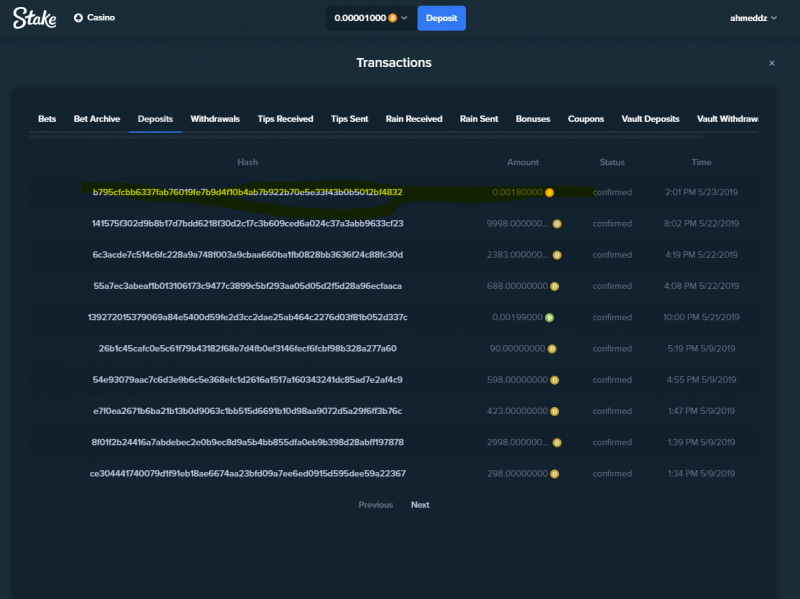
Task: Click the Bitcoin icon beside 0.00180000
Action: pyautogui.click(x=549, y=192)
